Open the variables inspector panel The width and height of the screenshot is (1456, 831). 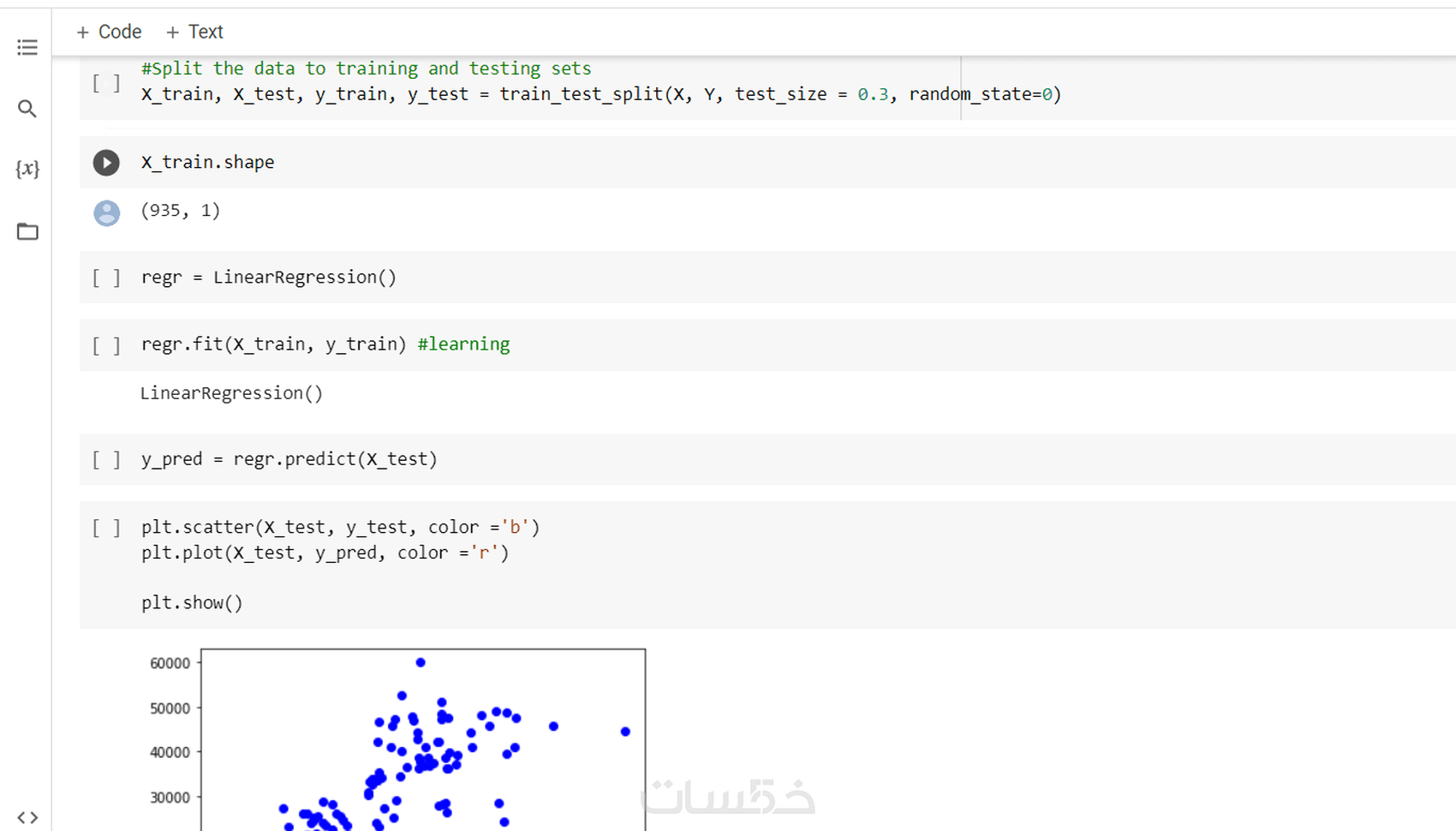[27, 169]
